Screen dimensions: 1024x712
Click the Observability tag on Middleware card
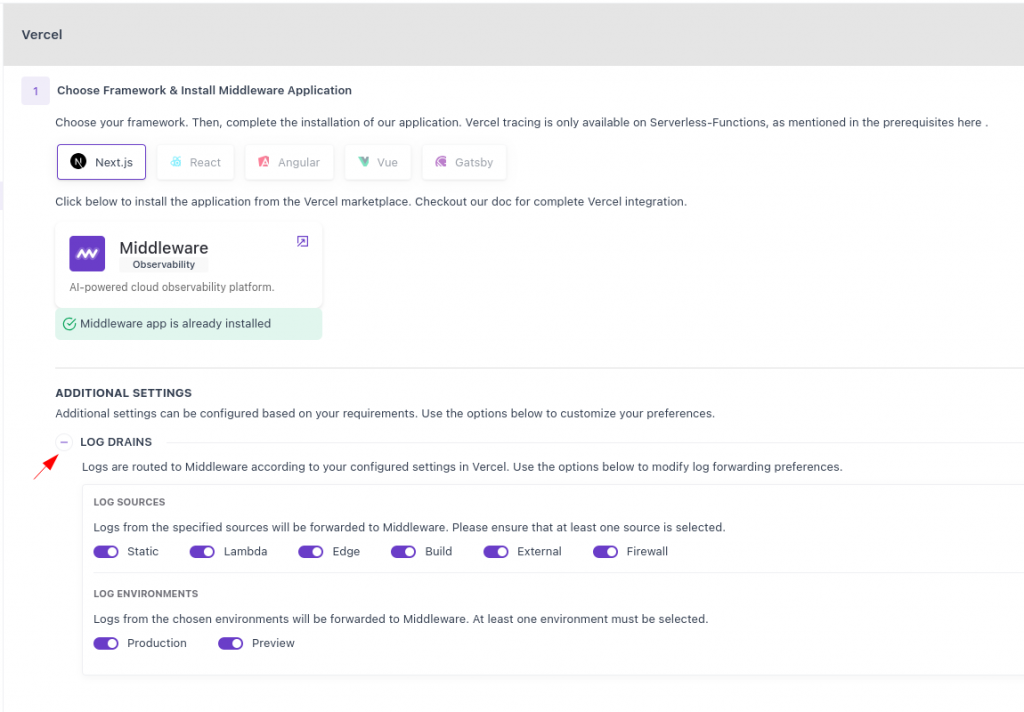pyautogui.click(x=164, y=265)
